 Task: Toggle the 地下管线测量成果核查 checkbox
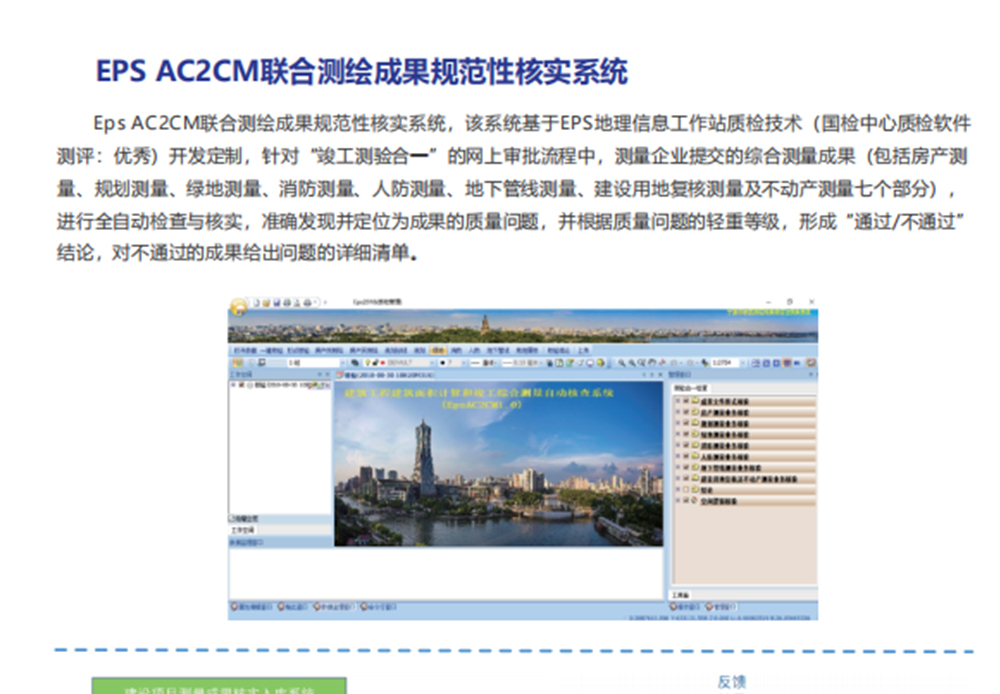pos(686,467)
